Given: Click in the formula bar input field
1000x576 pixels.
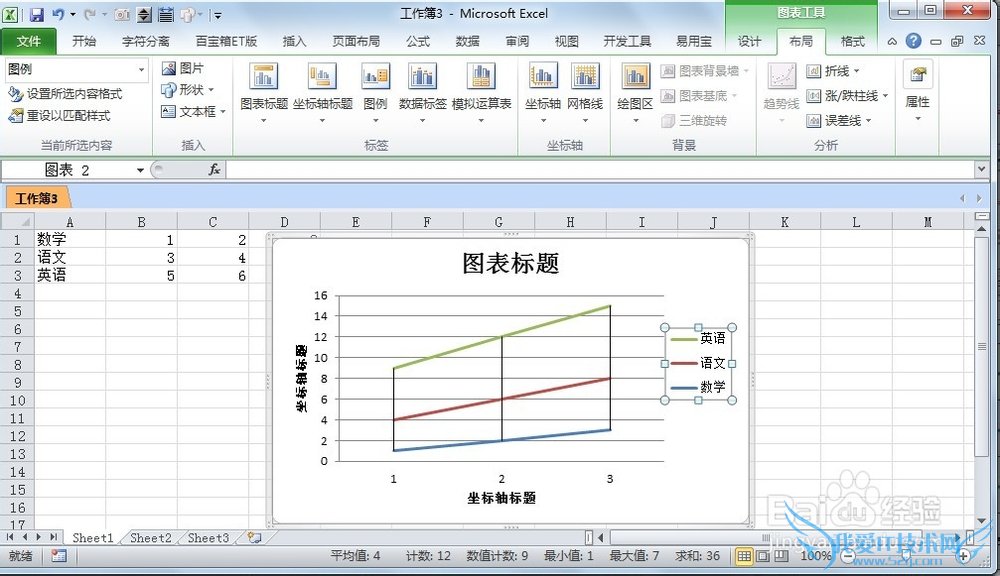Looking at the screenshot, I should (599, 169).
